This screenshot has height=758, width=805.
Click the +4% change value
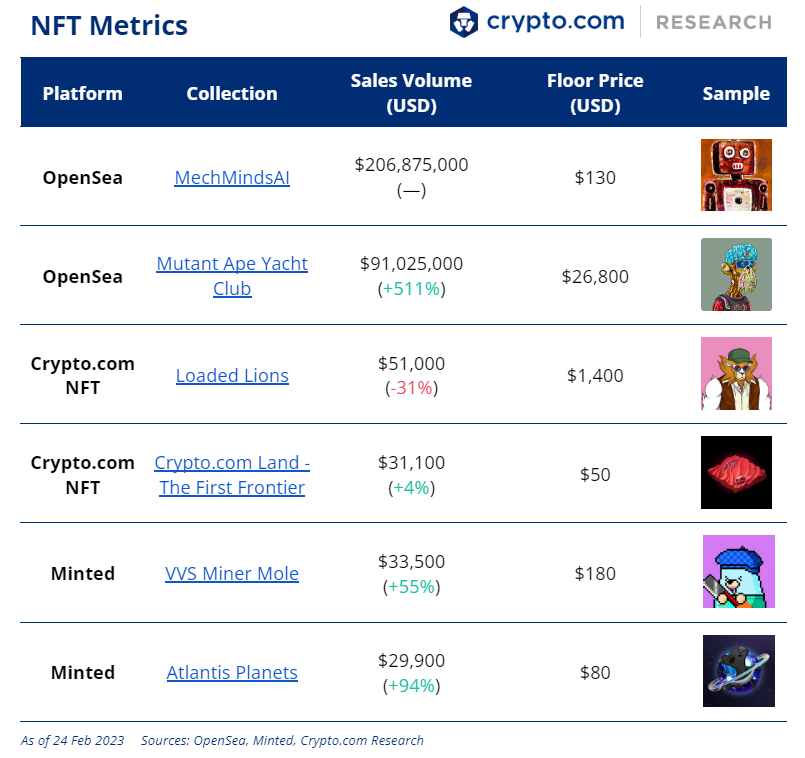[x=411, y=487]
